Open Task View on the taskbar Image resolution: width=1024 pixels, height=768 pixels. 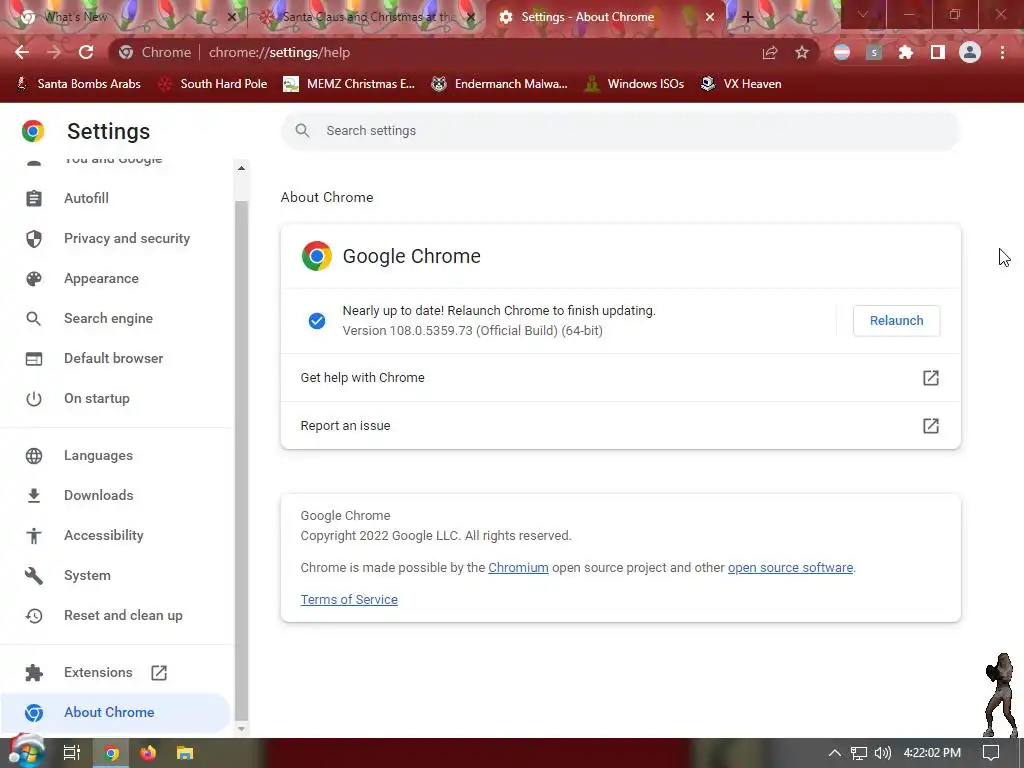pos(71,753)
